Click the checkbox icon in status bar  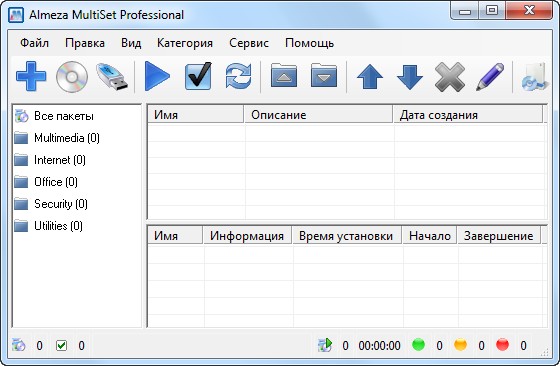[61, 345]
